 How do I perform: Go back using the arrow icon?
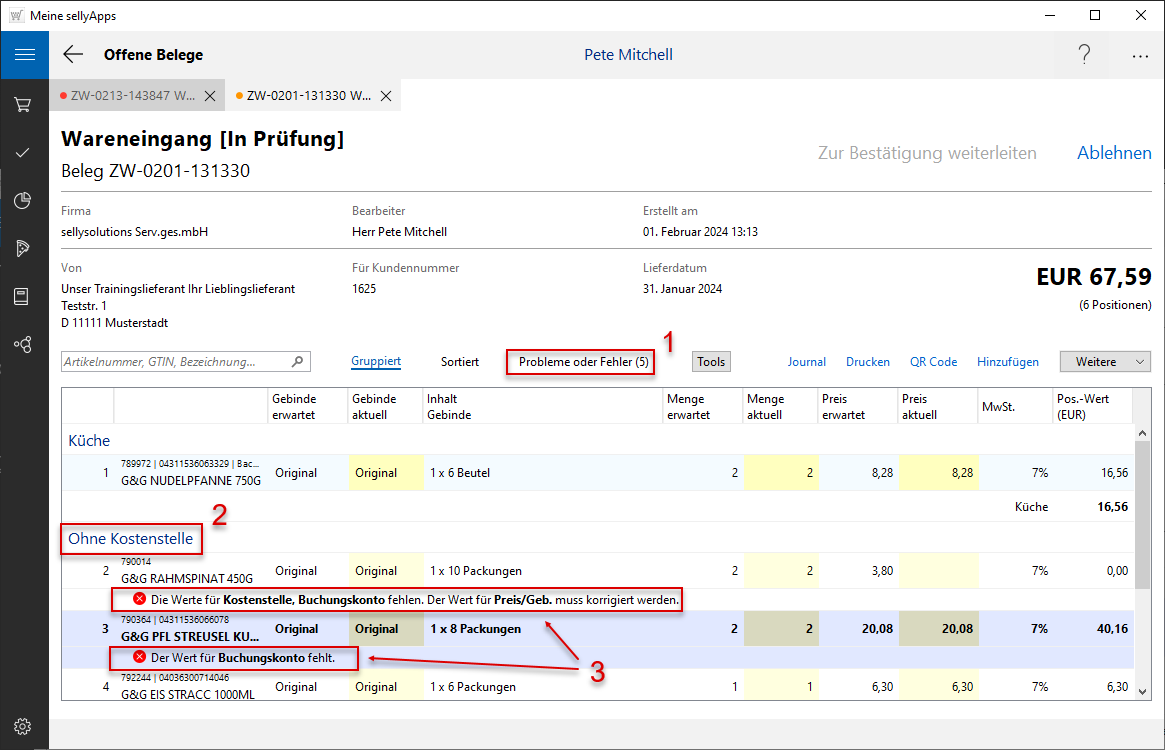[x=73, y=55]
